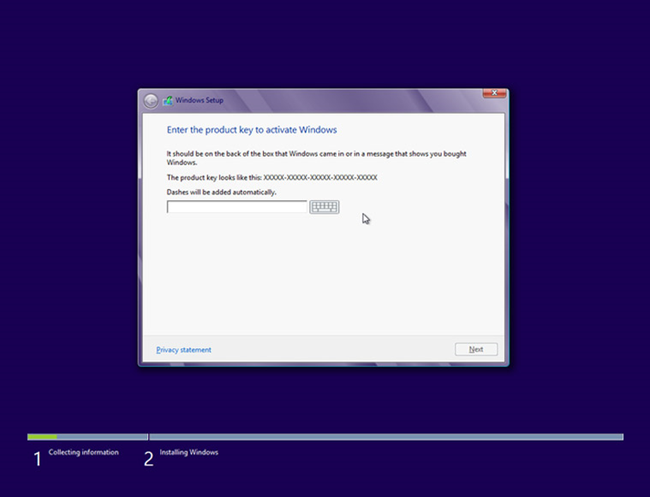Click the sample product key XXXXX-XXXXX text

coord(320,177)
